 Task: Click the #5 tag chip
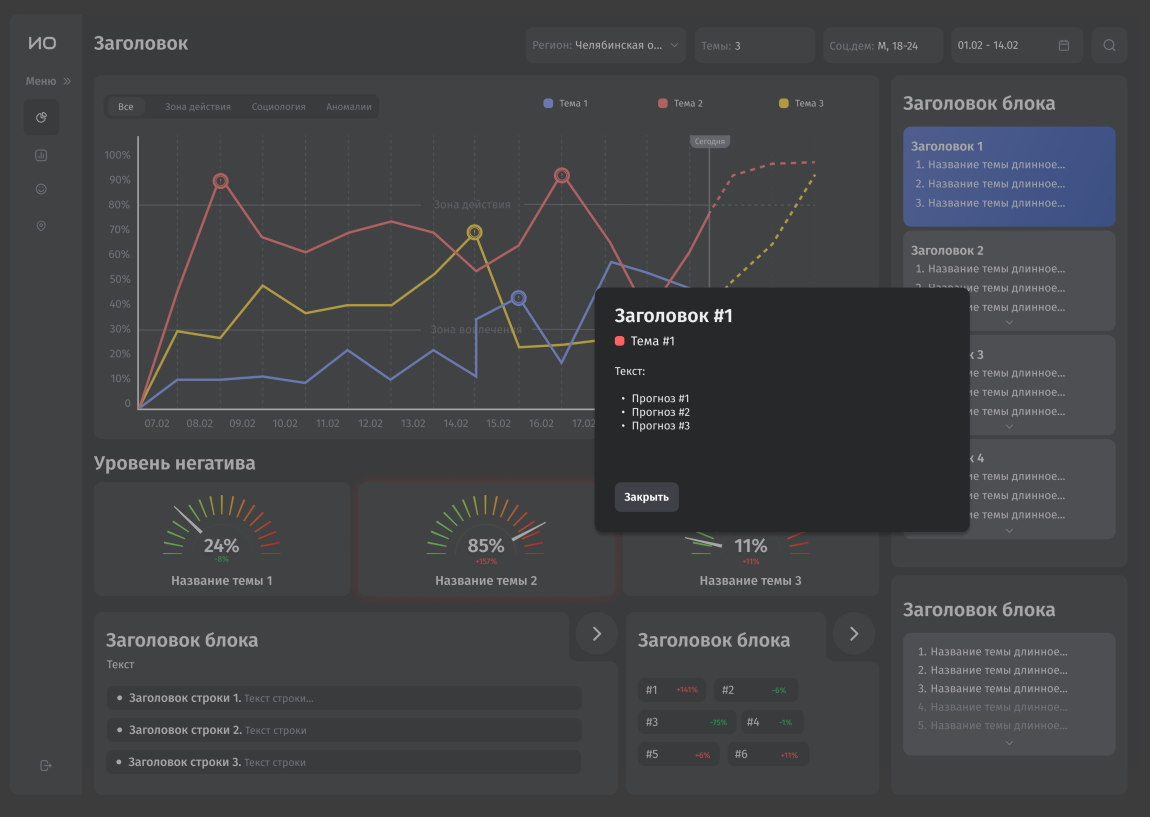coord(678,754)
